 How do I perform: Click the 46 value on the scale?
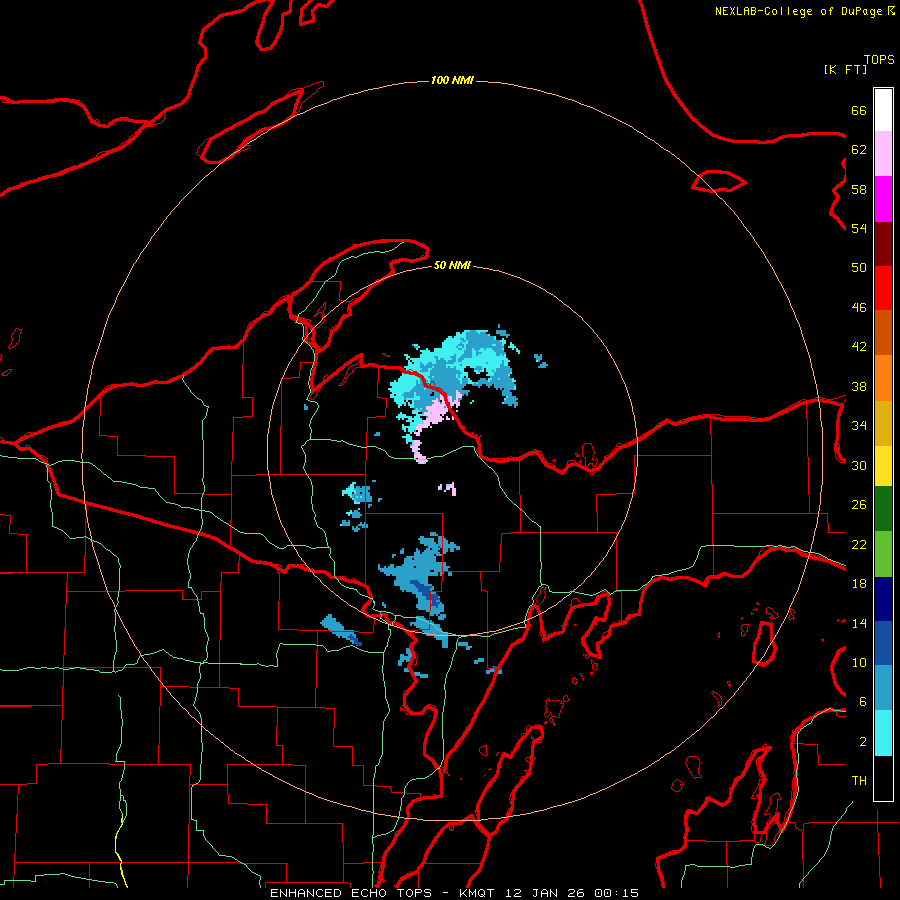click(859, 308)
